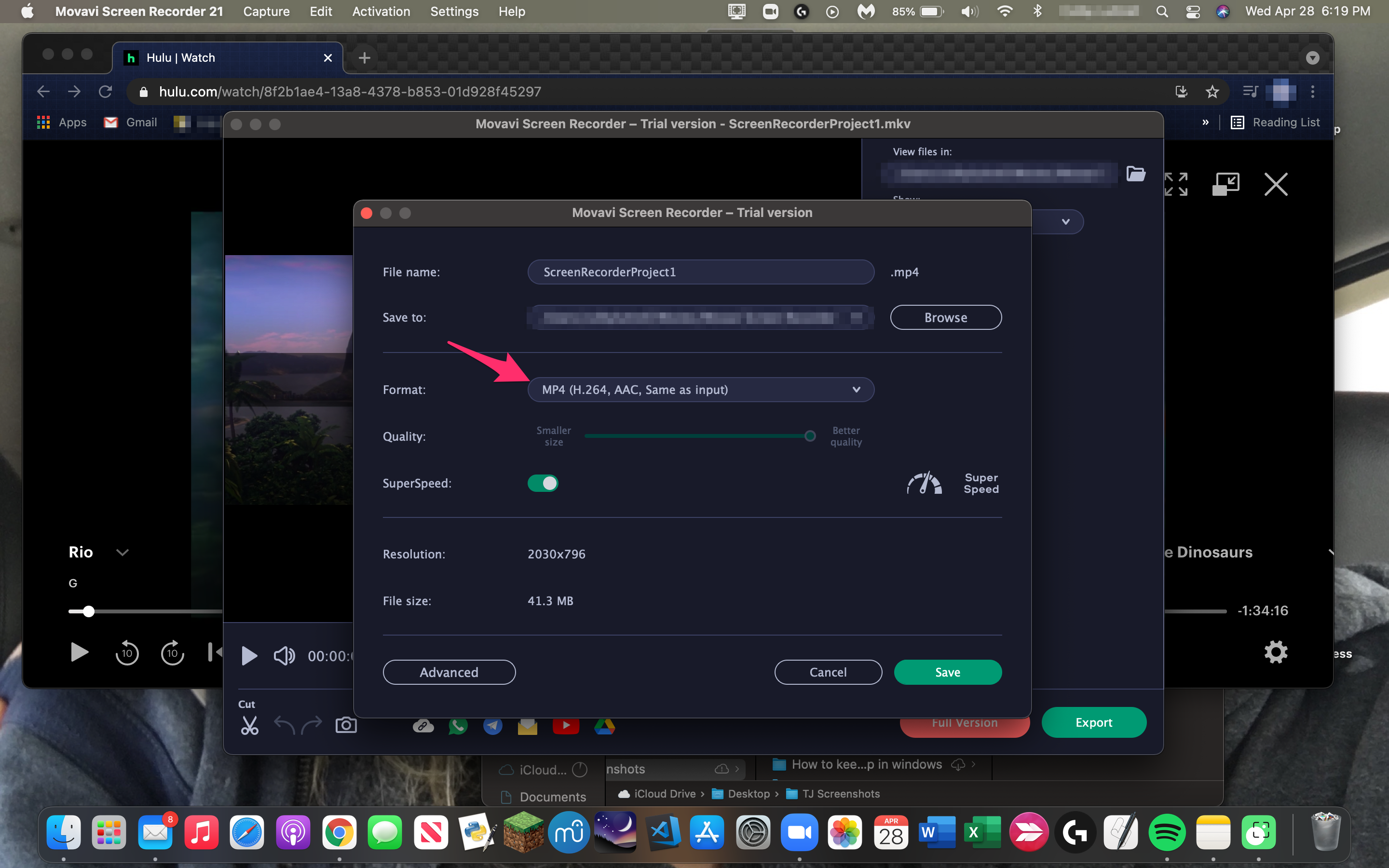Open folder icon next to View files in
The width and height of the screenshot is (1389, 868).
(x=1135, y=174)
